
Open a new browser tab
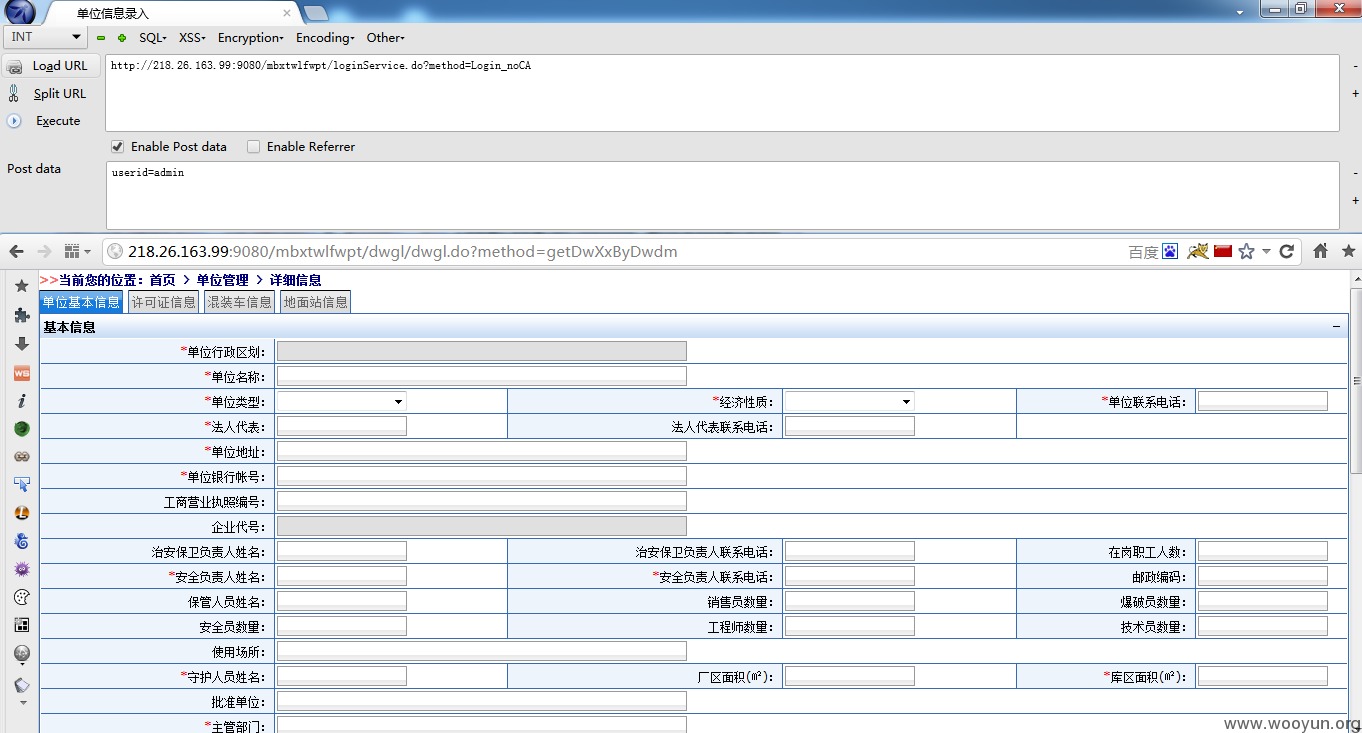pyautogui.click(x=315, y=13)
